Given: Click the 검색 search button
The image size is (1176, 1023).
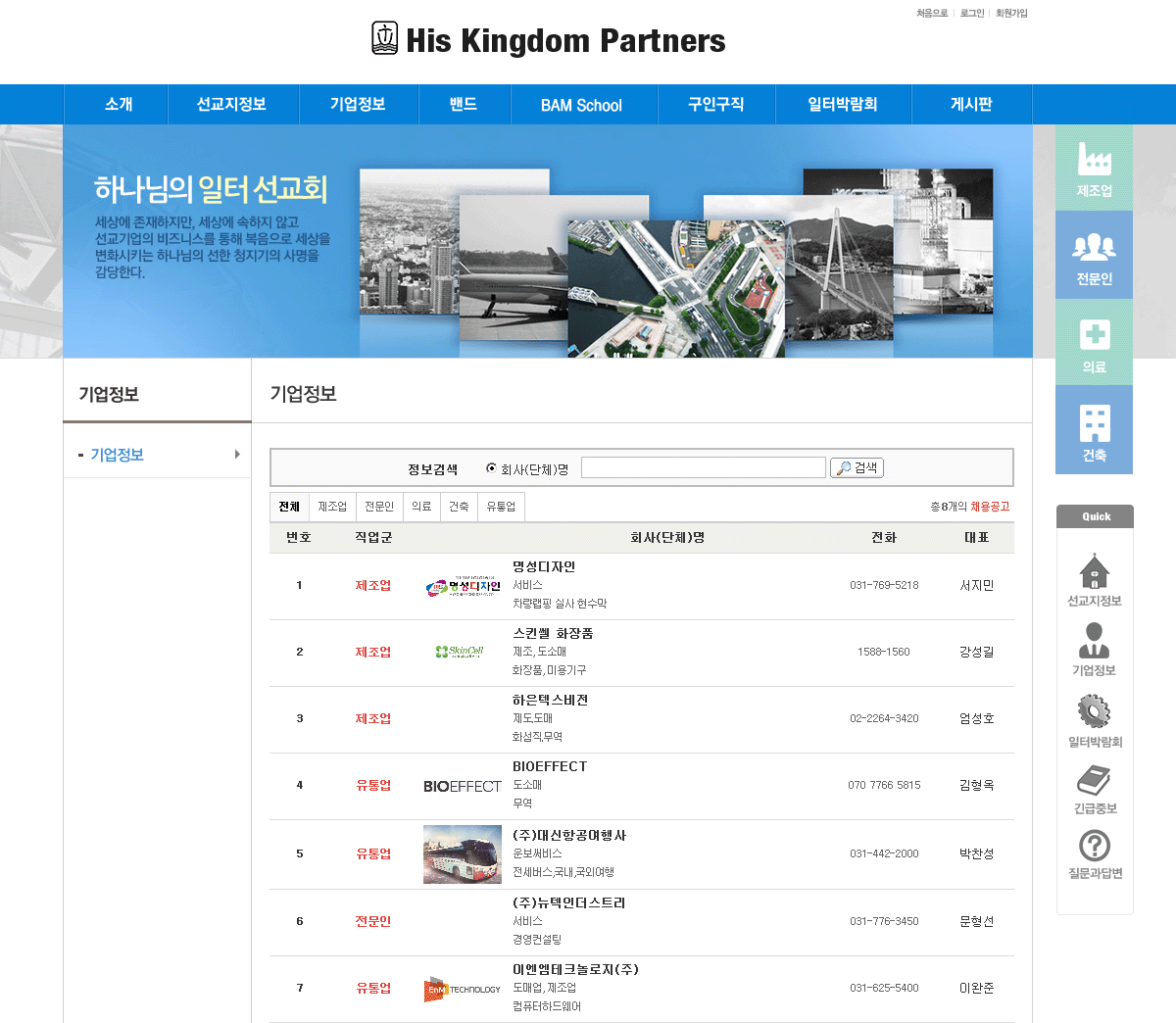Looking at the screenshot, I should click(857, 467).
